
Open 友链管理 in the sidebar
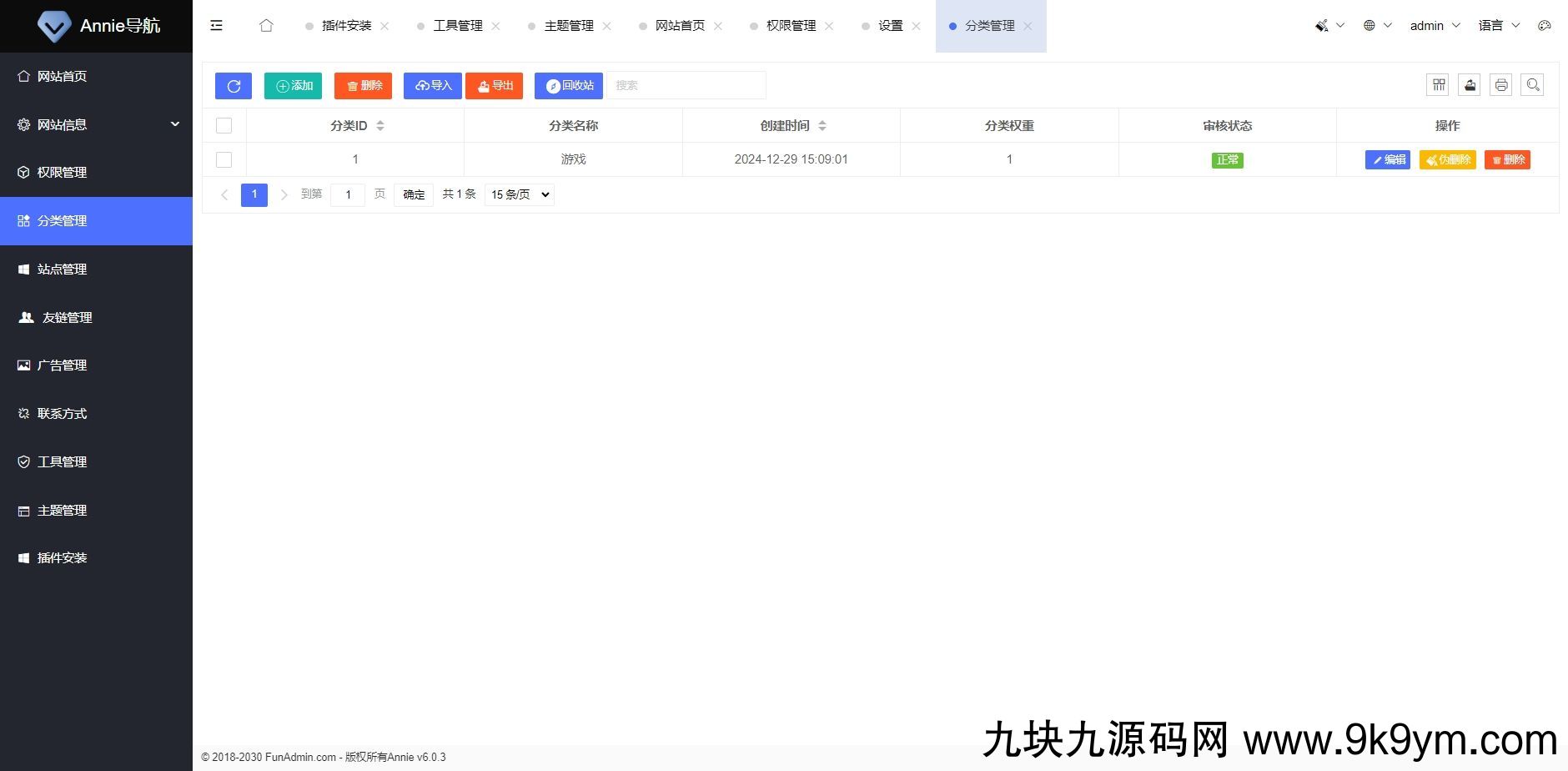[97, 317]
